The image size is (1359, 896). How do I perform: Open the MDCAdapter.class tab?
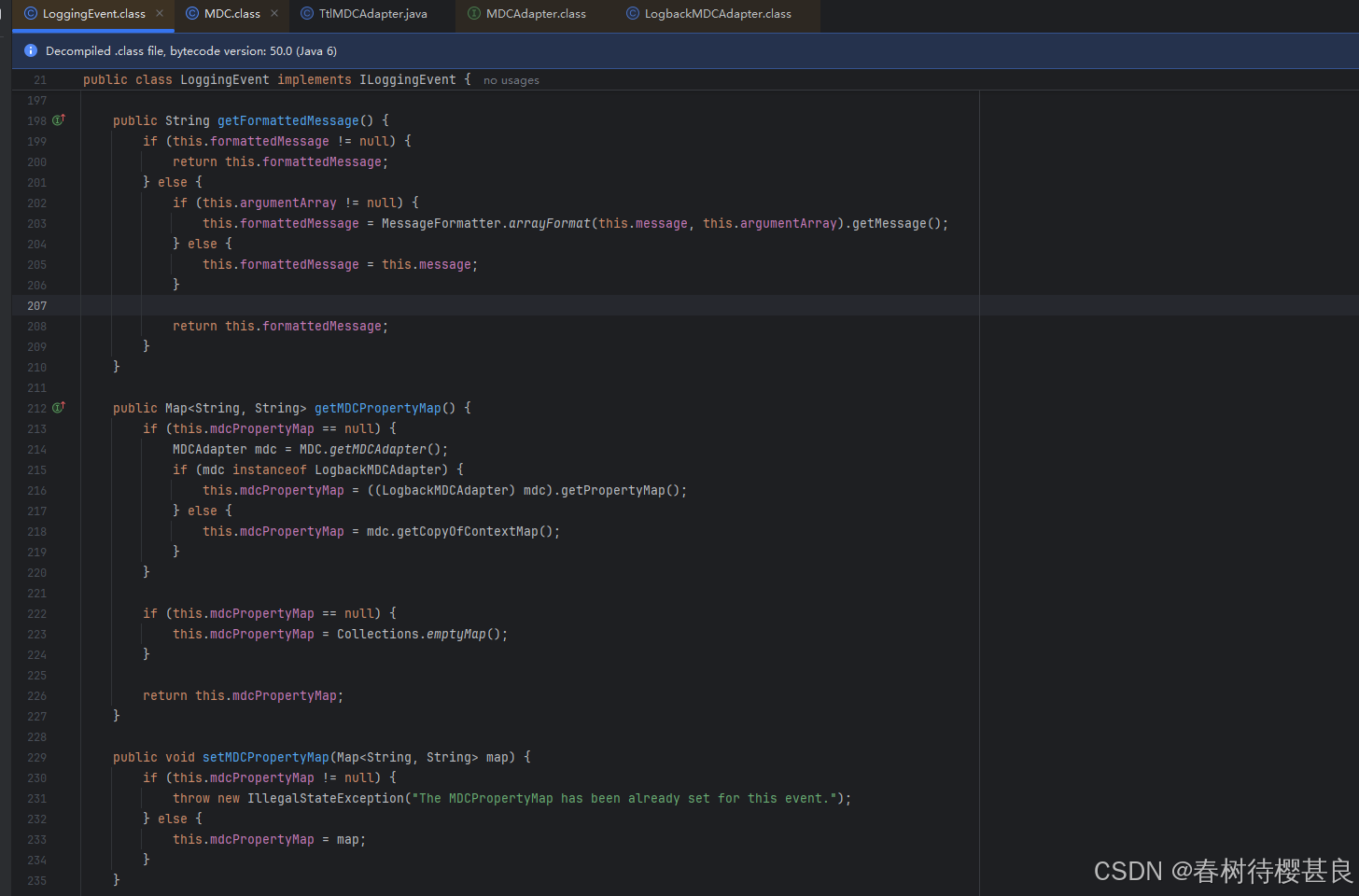click(536, 14)
